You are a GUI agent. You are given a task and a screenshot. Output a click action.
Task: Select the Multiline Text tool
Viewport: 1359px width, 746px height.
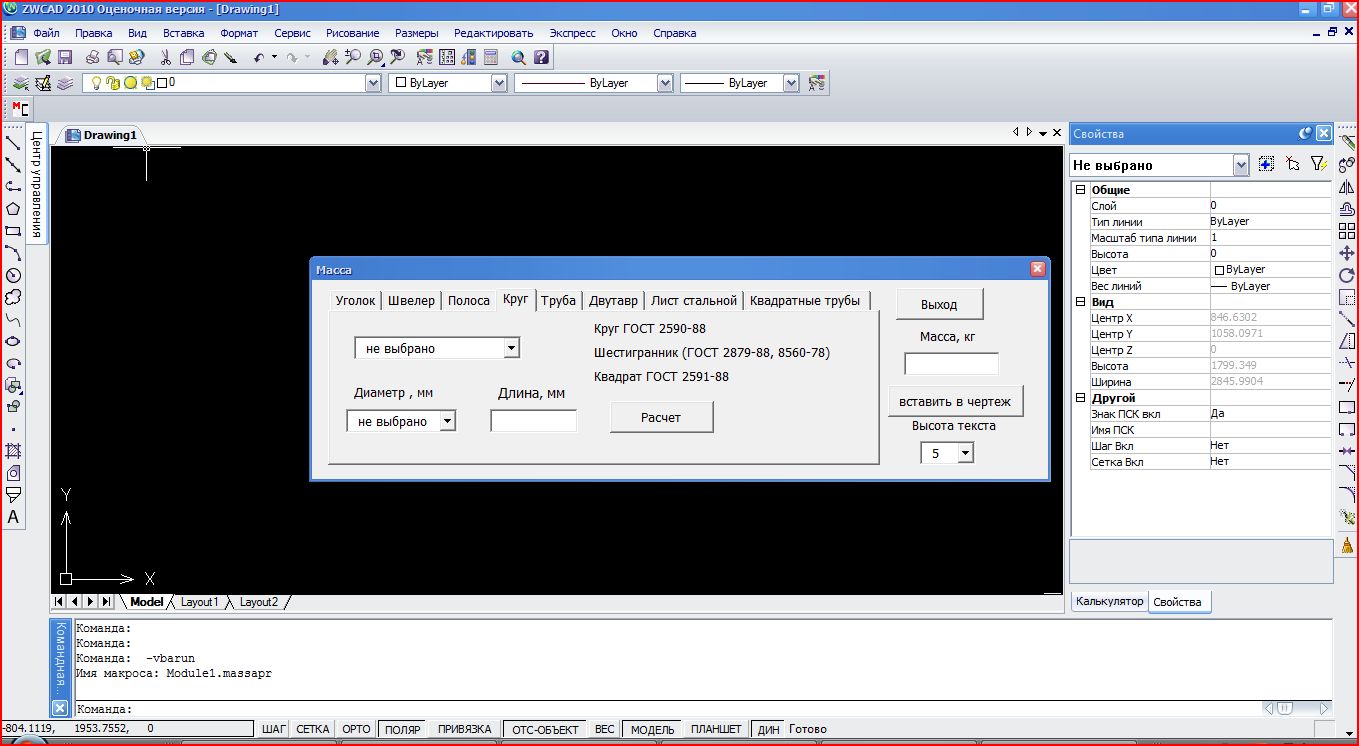coord(13,517)
